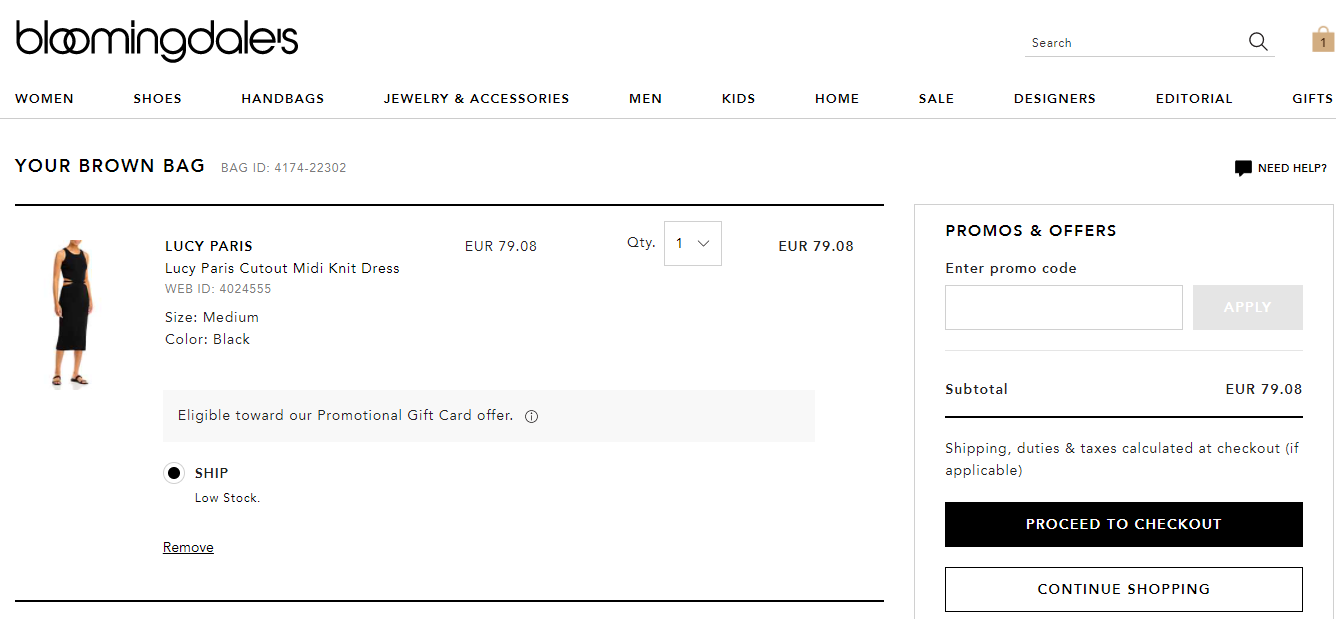Viewport: 1336px width, 619px height.
Task: Click the black dress product thumbnail
Action: point(72,312)
